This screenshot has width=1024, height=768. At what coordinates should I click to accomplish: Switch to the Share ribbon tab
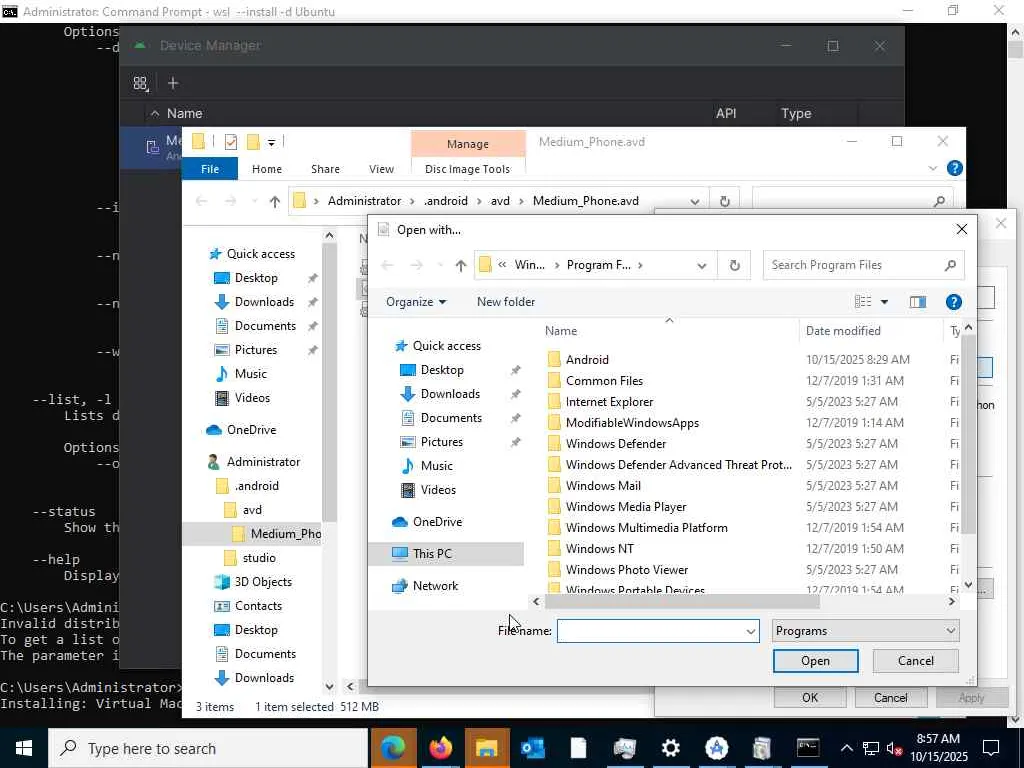pos(325,168)
